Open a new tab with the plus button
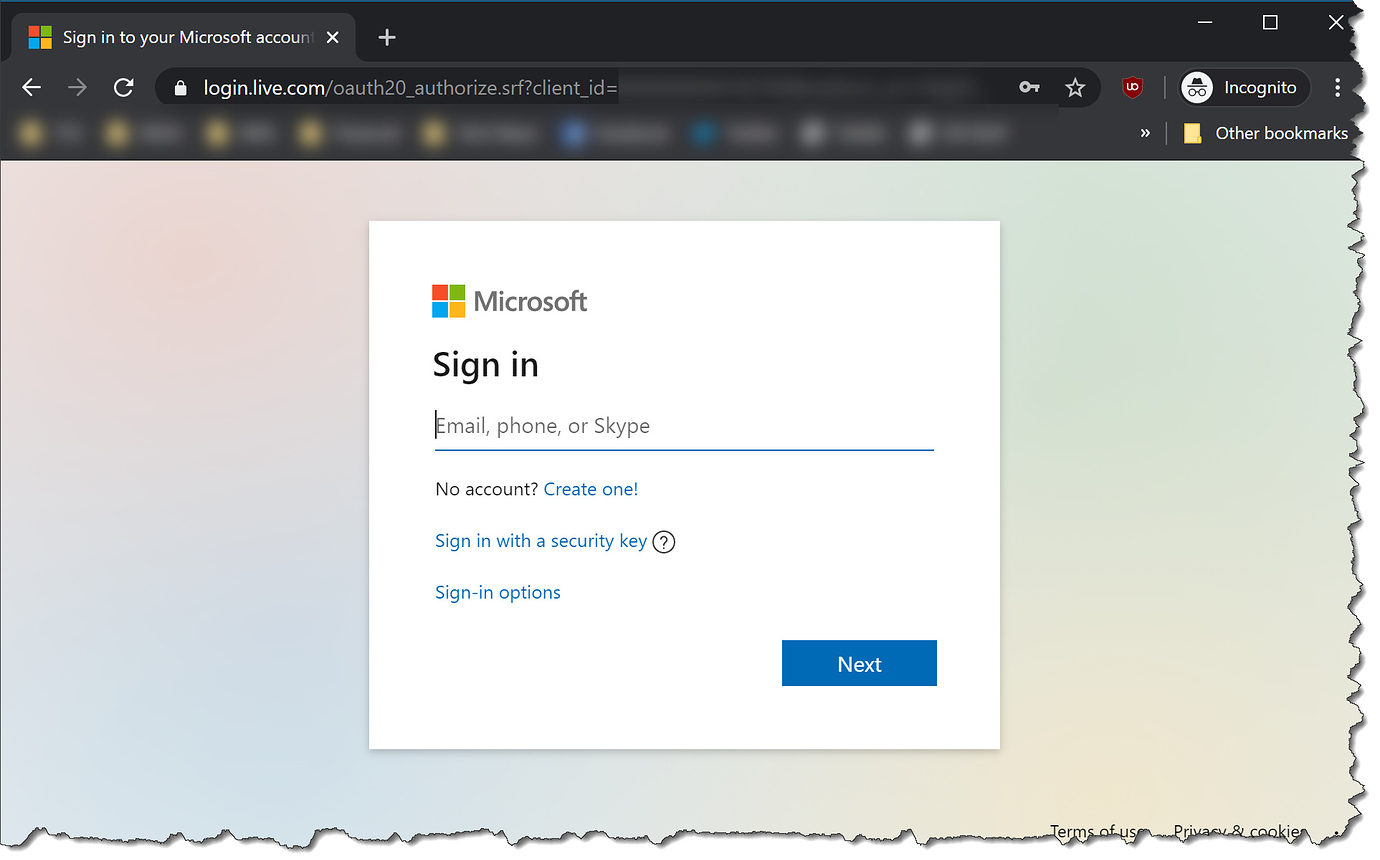Screen dimensions: 1380x860 [x=387, y=38]
